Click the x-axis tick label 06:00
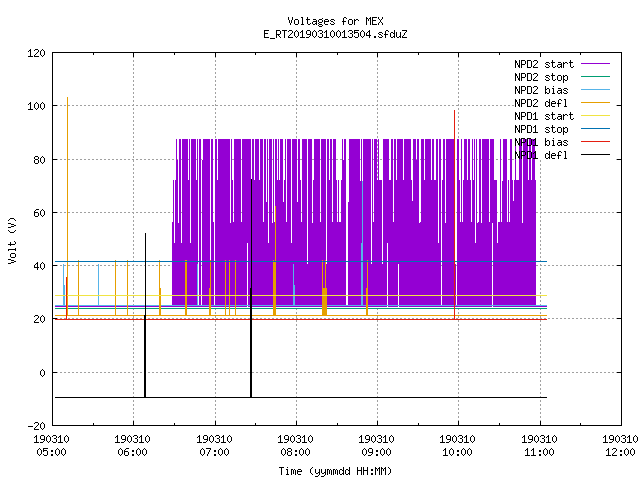 133,452
